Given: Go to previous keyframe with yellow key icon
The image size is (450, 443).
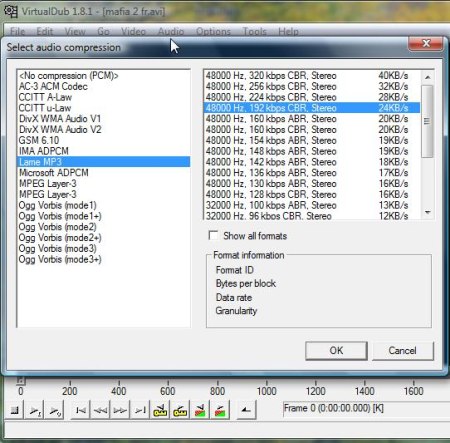Looking at the screenshot, I should (x=160, y=410).
